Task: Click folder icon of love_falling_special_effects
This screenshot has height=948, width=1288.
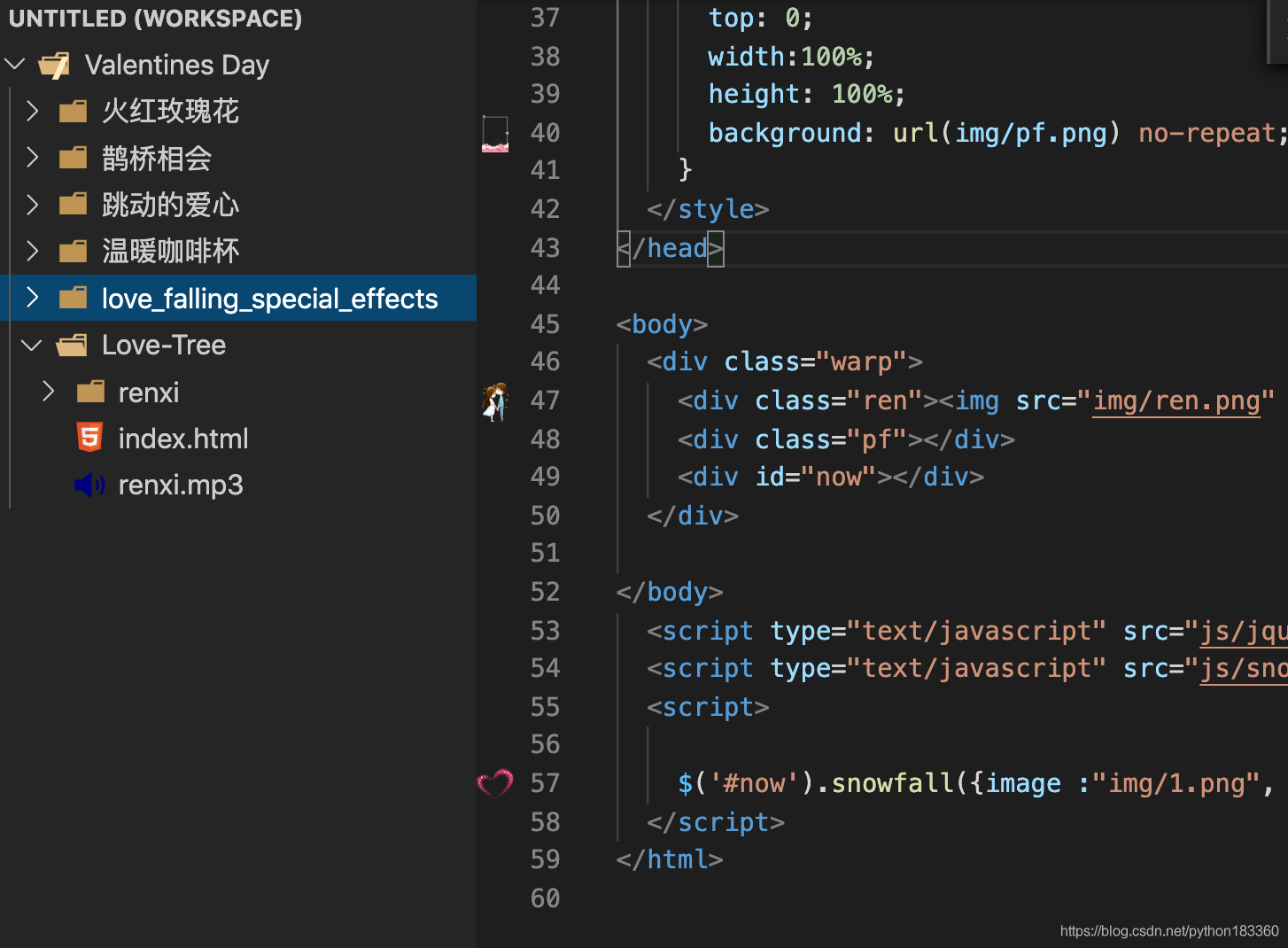Action: (73, 298)
